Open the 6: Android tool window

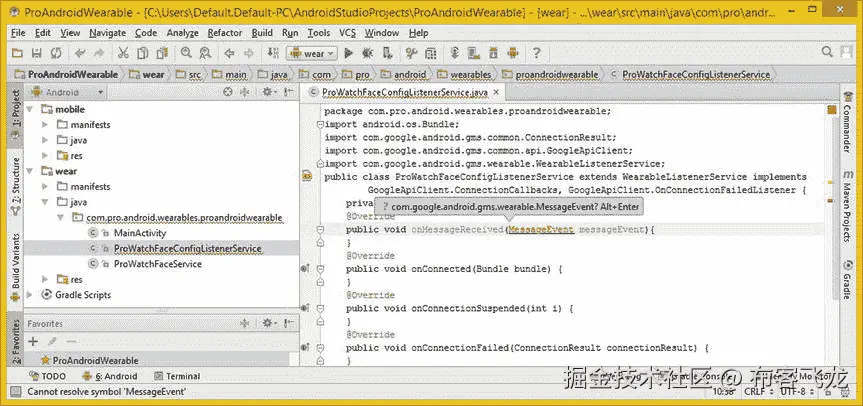pos(110,376)
